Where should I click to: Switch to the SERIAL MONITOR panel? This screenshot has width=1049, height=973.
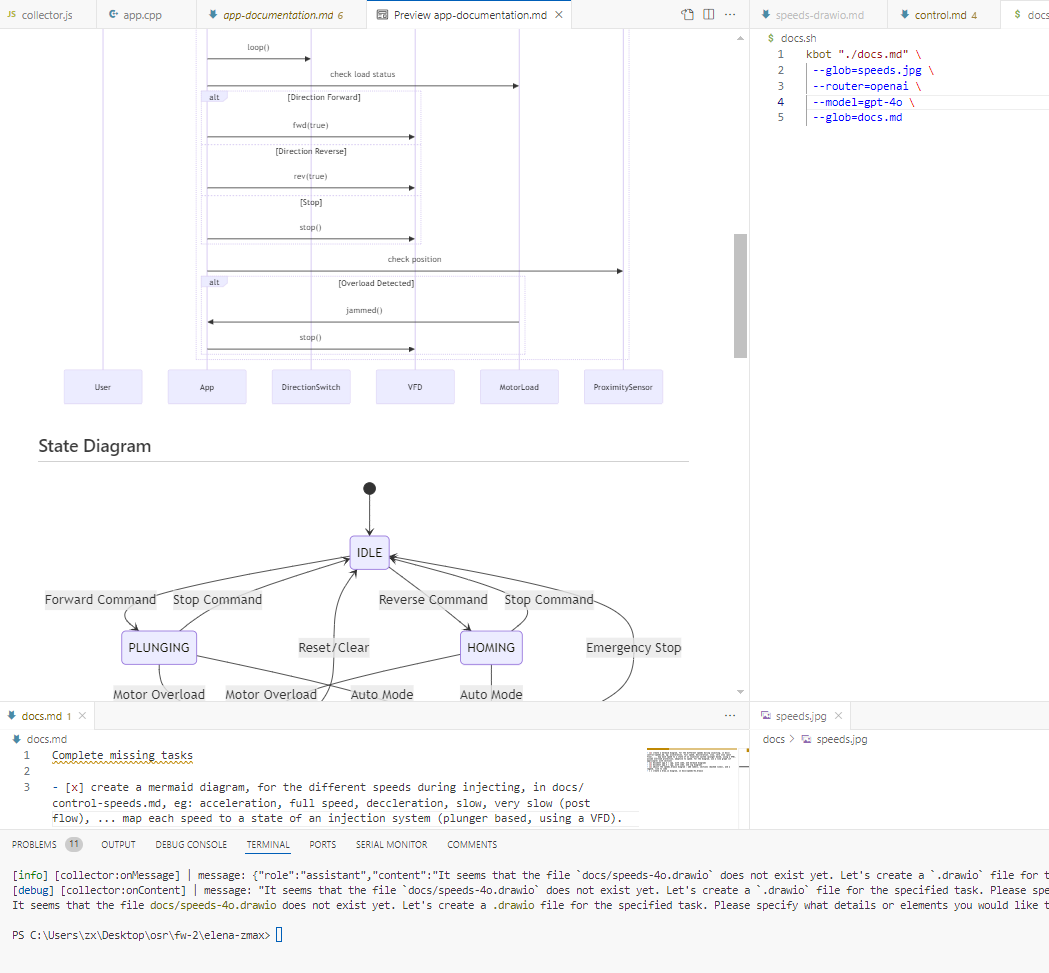point(391,844)
